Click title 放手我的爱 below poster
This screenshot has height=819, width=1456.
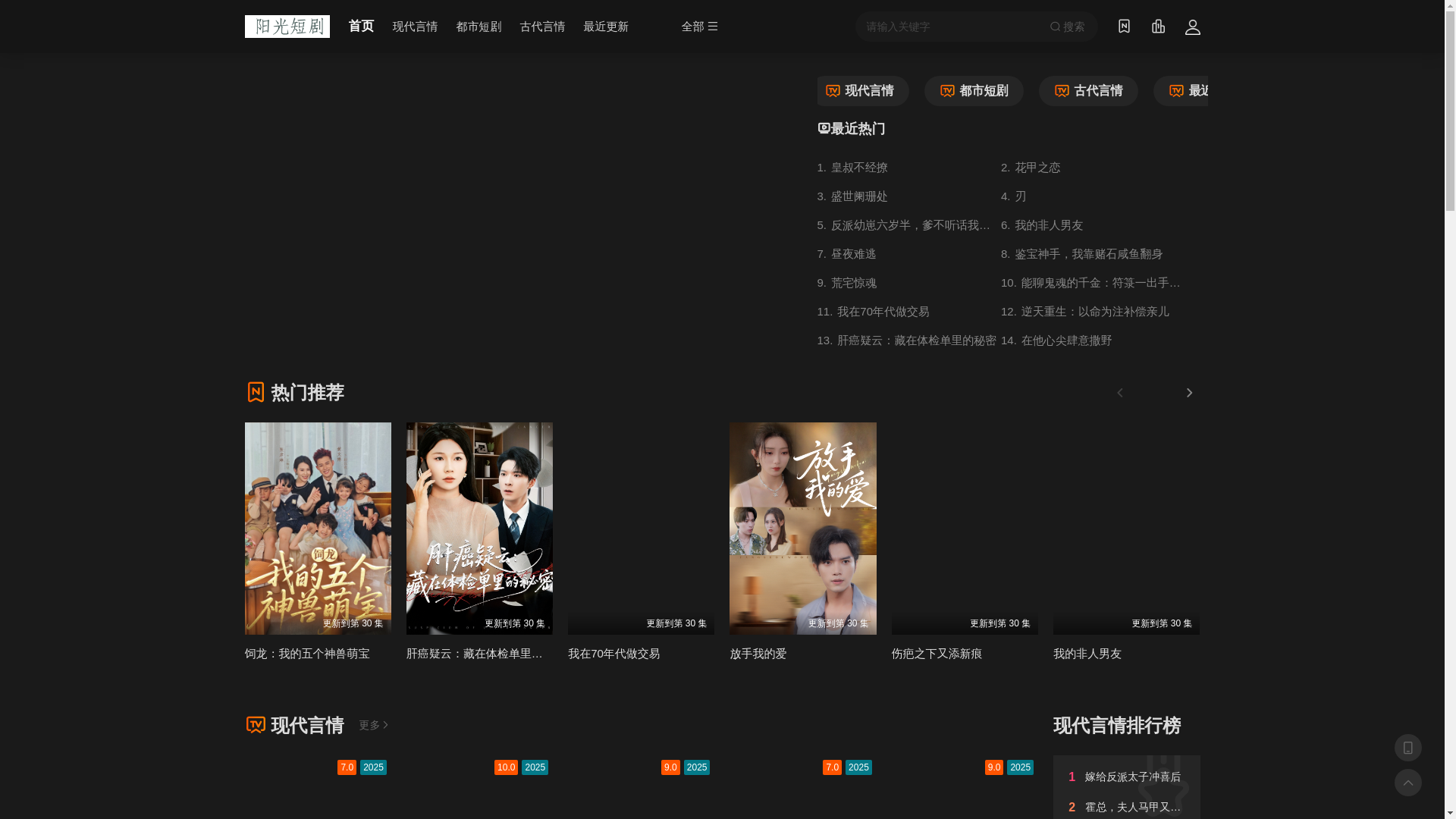pyautogui.click(x=758, y=654)
